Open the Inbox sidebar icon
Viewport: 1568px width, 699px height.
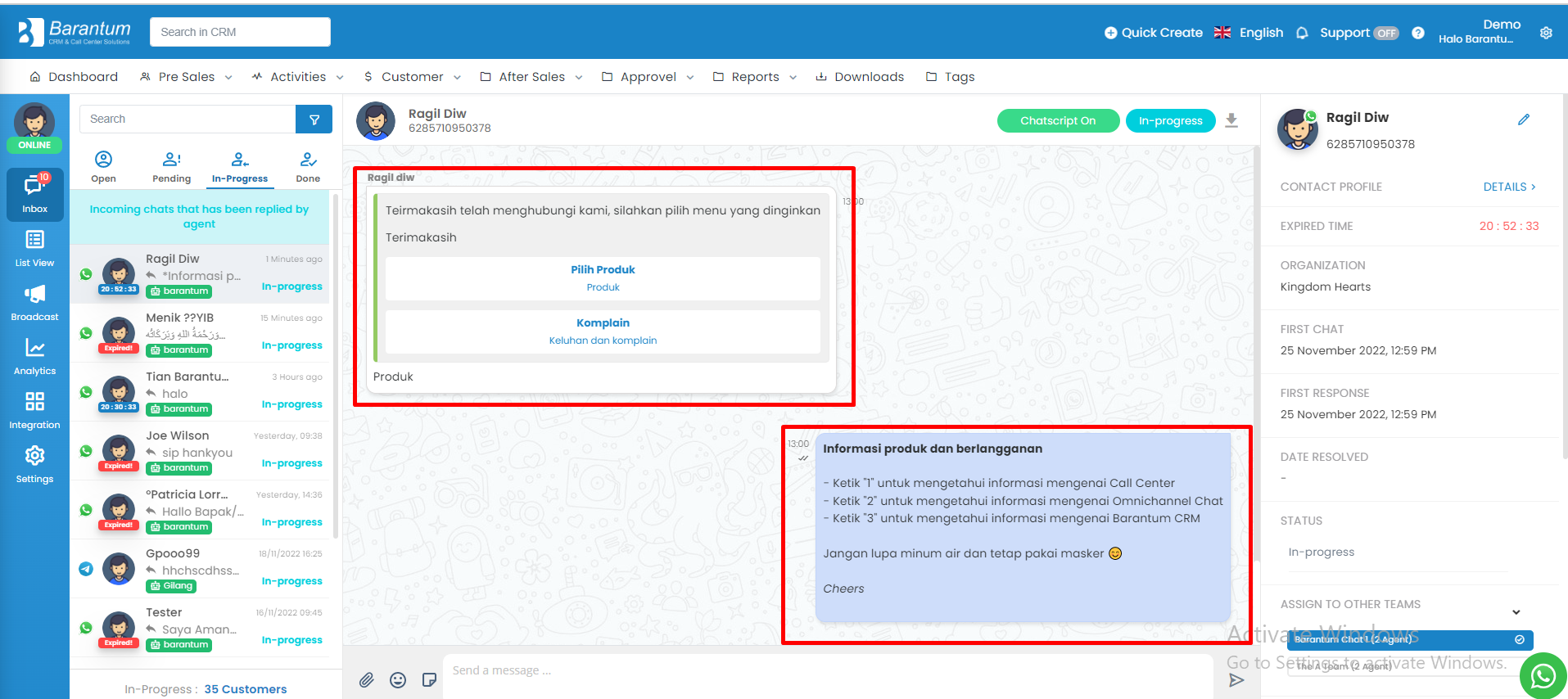(34, 195)
